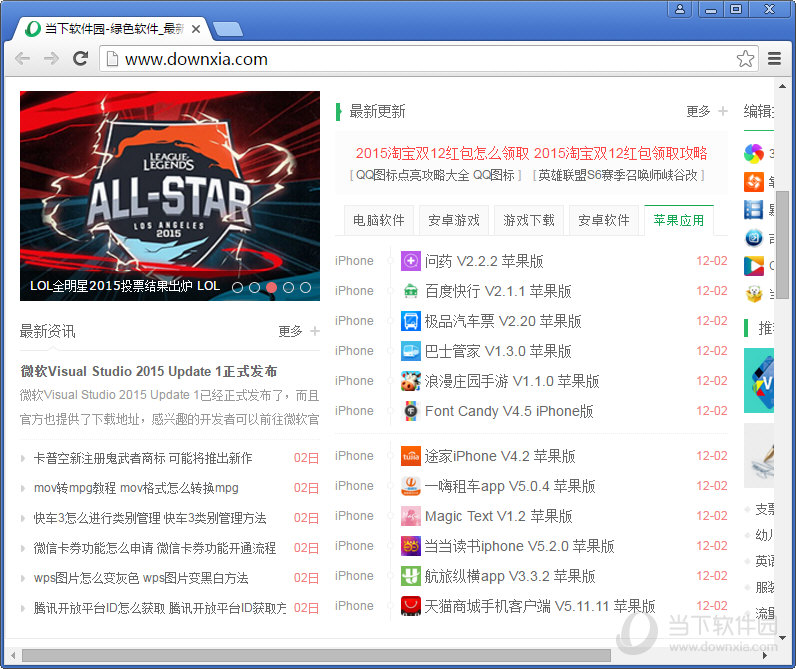
Task: Click the 浪漫庄园手游 cow icon
Action: pyautogui.click(x=411, y=381)
